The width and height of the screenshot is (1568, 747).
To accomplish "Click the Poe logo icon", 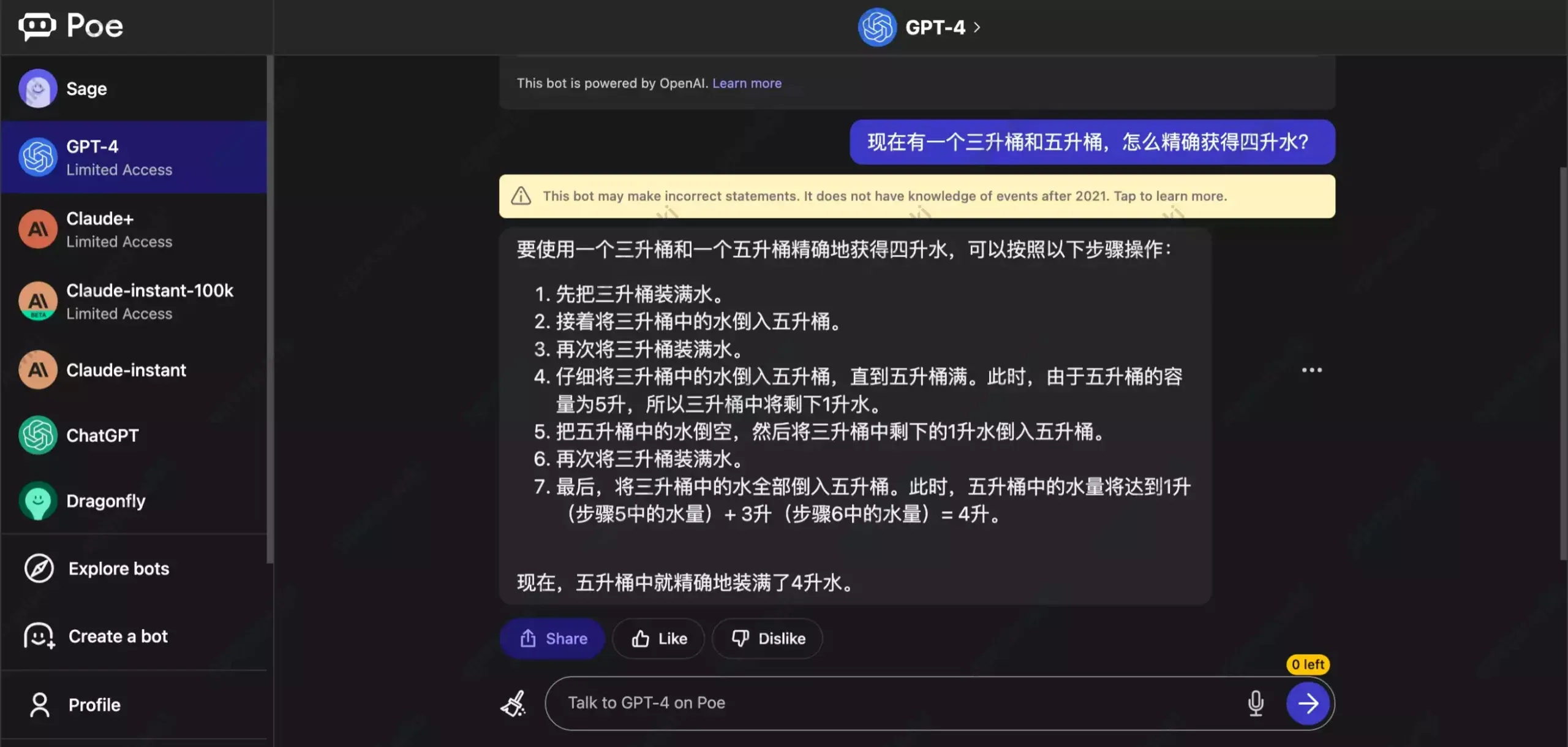I will click(x=37, y=26).
